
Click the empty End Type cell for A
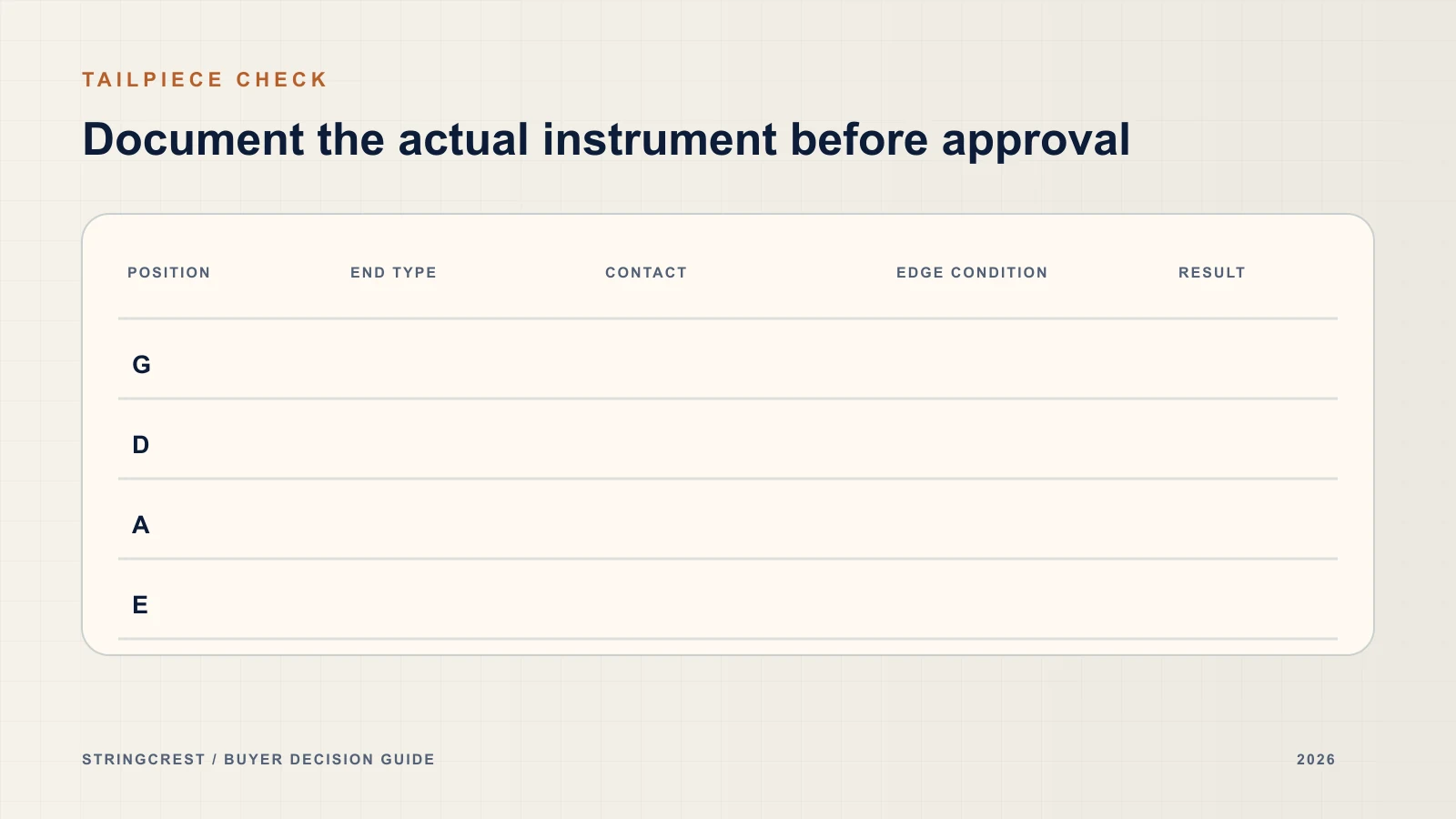(469, 520)
